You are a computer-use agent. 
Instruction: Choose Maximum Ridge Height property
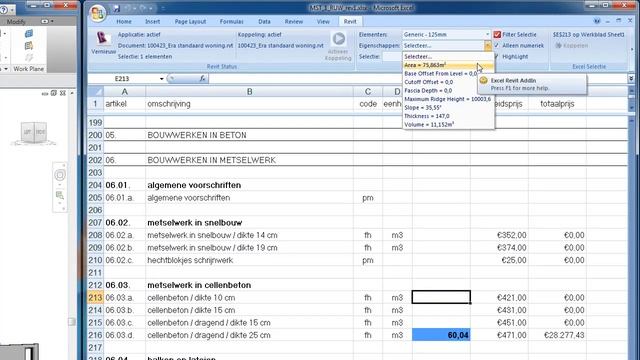pos(448,99)
